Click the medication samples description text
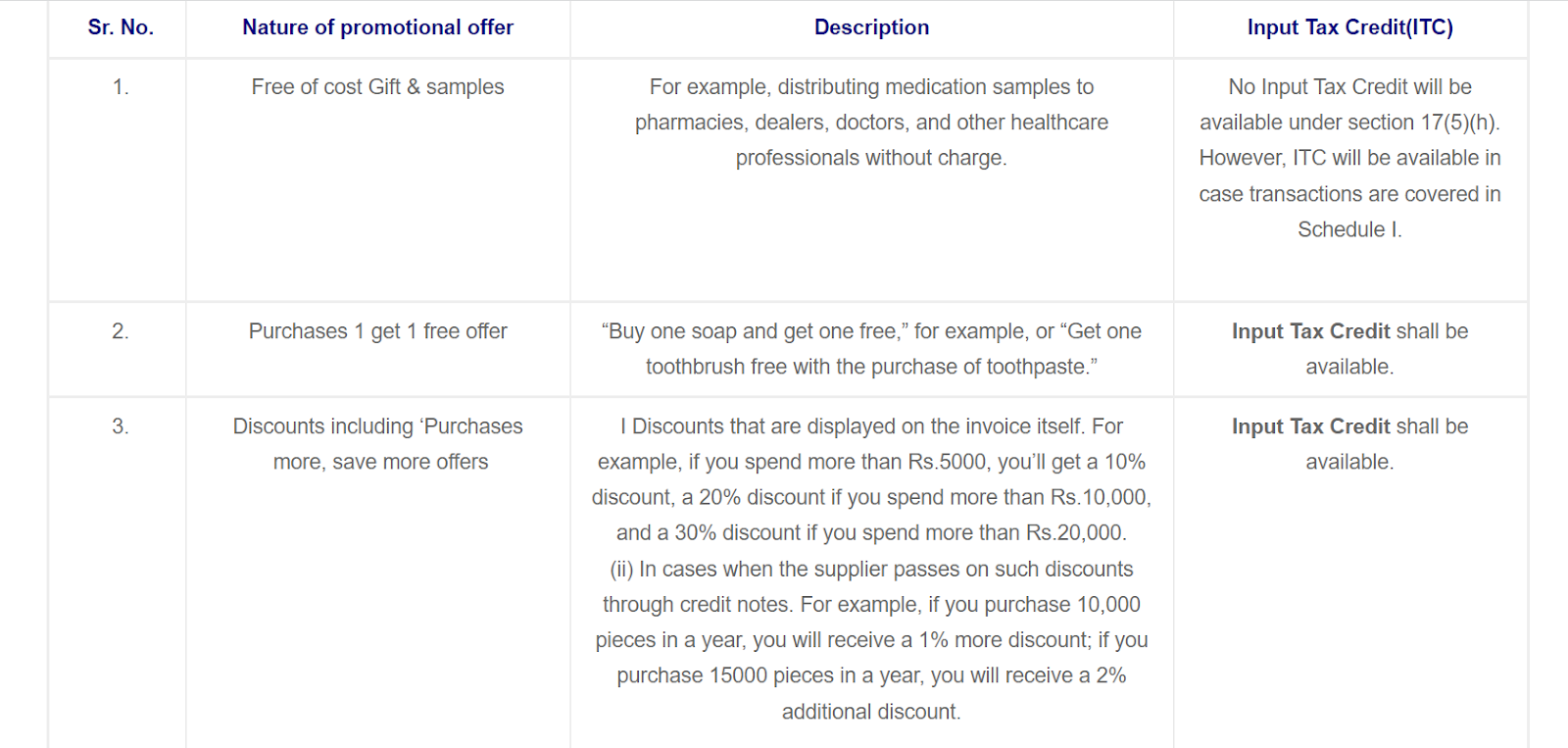Viewport: 1568px width, 748px height. (x=871, y=123)
